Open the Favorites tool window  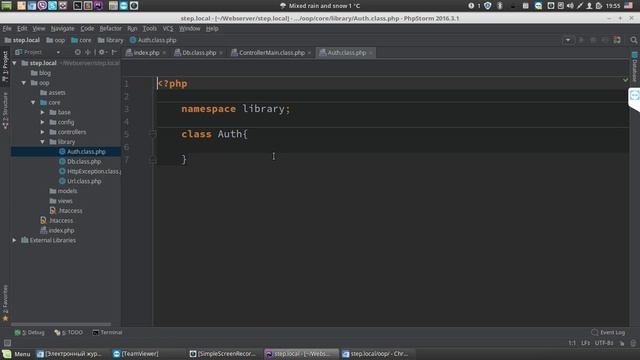(5, 303)
